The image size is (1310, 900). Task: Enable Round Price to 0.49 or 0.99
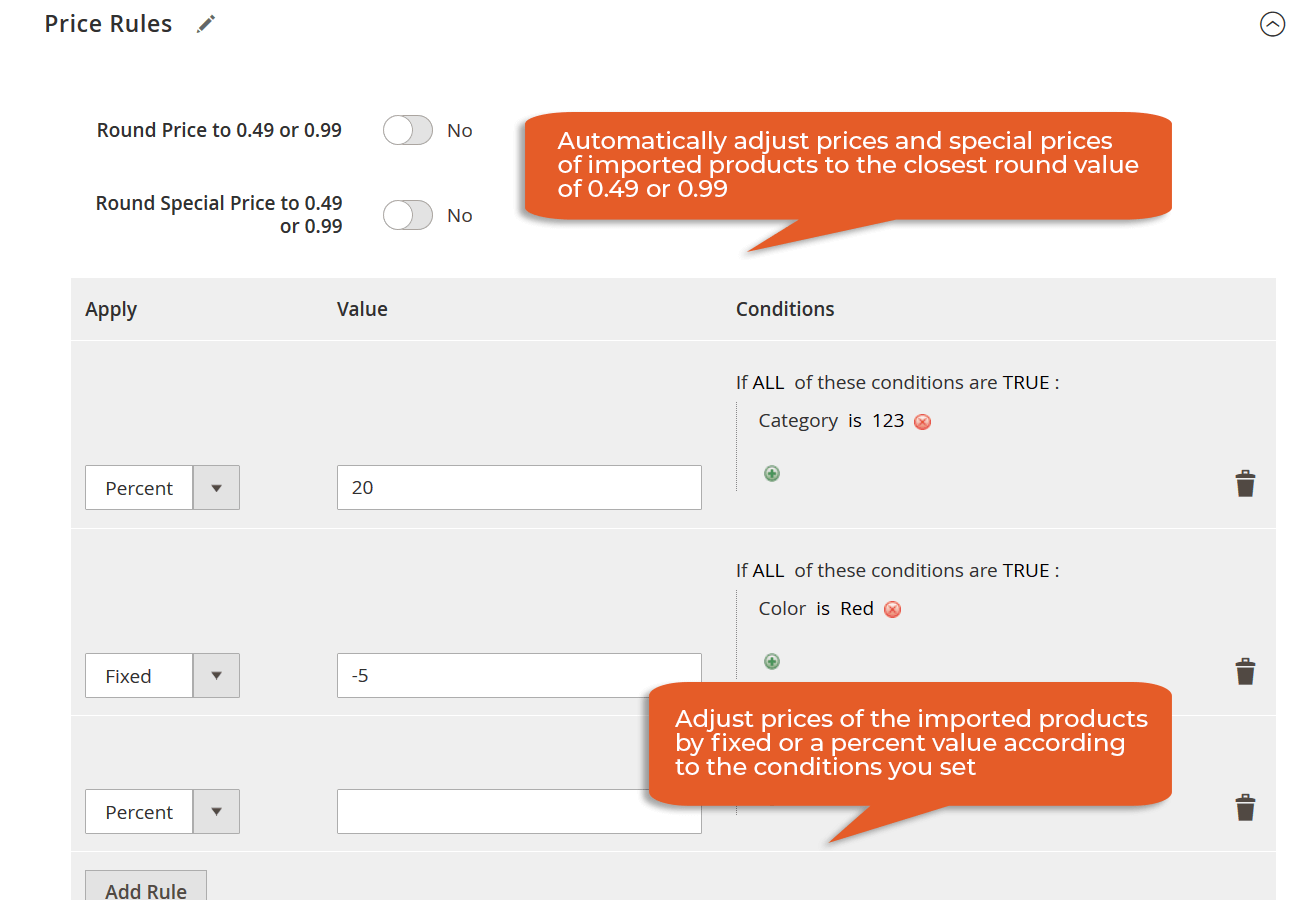[408, 131]
